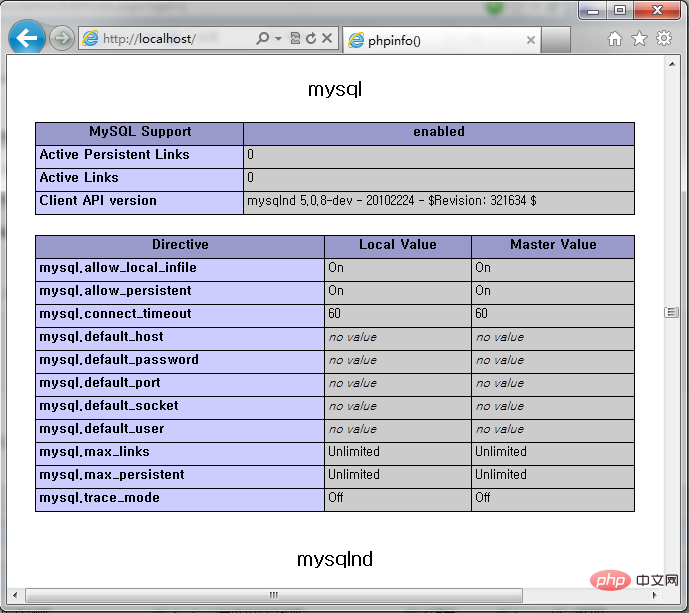Restore down the browser window
This screenshot has height=613, width=689.
pos(620,11)
